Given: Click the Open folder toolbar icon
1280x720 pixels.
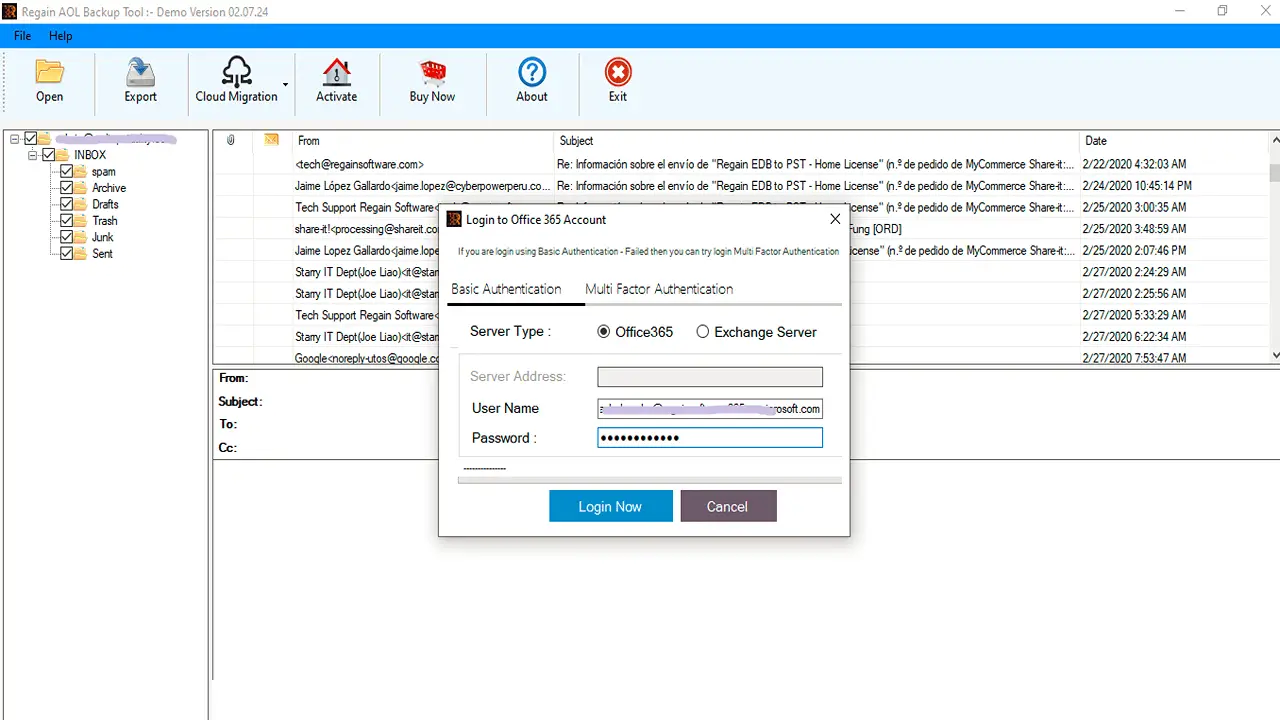Looking at the screenshot, I should [x=49, y=72].
